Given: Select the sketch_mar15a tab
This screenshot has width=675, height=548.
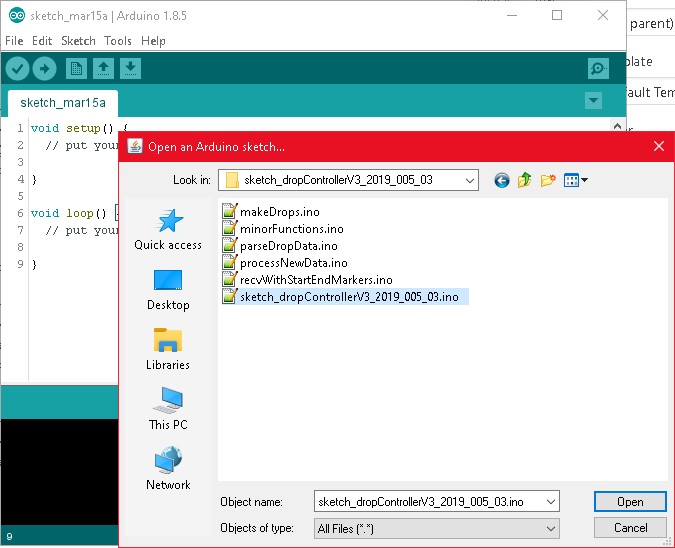Looking at the screenshot, I should coord(63,103).
